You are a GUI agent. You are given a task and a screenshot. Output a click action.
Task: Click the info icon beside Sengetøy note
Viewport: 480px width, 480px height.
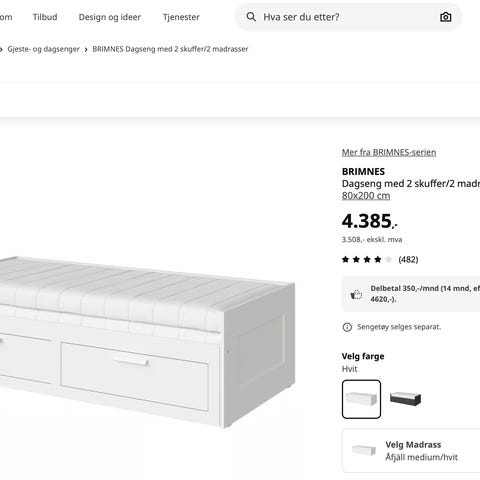[x=347, y=327]
